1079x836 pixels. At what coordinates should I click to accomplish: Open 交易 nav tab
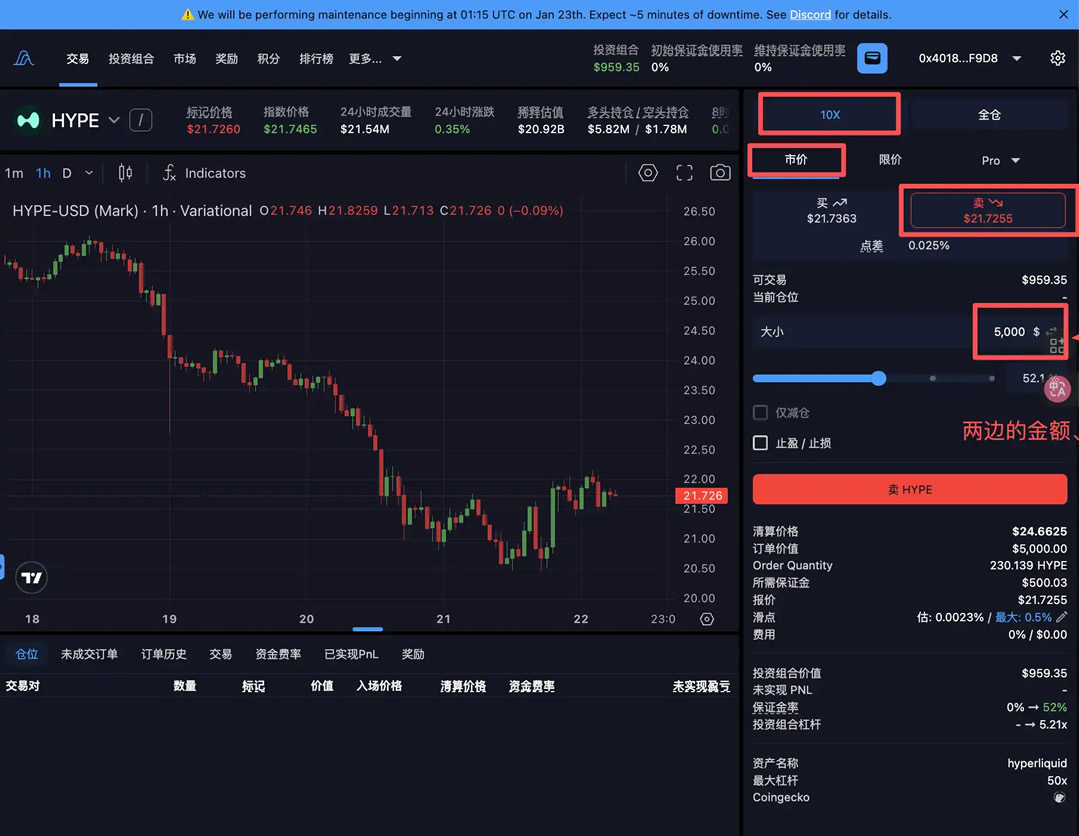(x=78, y=58)
